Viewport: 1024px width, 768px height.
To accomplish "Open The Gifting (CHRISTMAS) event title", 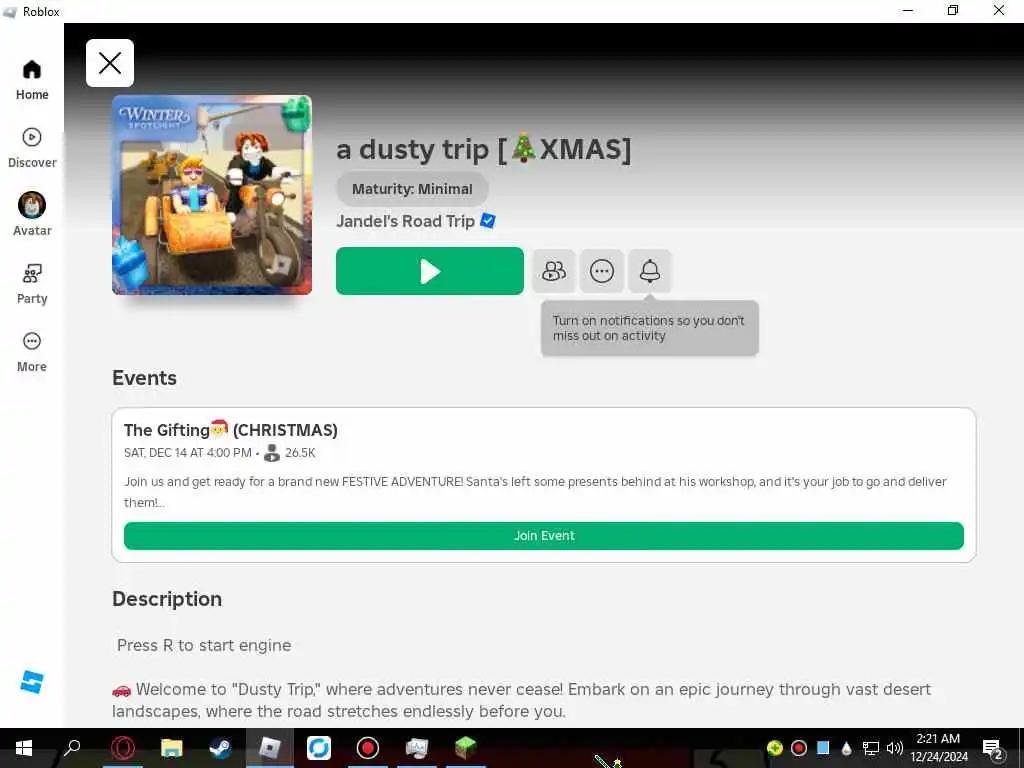I will (231, 430).
